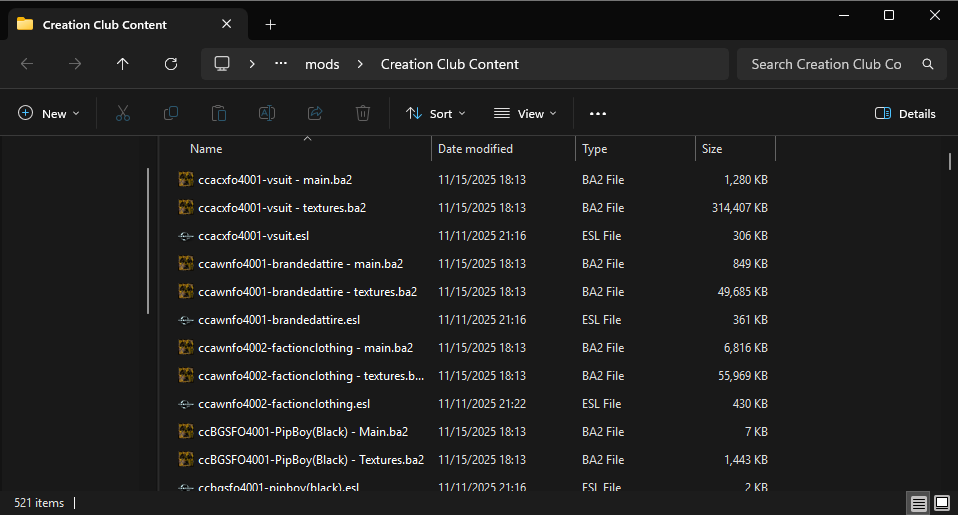Viewport: 958px width, 515px height.
Task: Click the Search Creation Club Content box
Action: click(x=830, y=64)
